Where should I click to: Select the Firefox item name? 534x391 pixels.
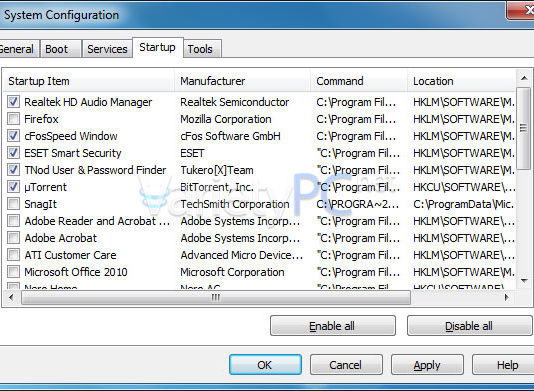41,119
